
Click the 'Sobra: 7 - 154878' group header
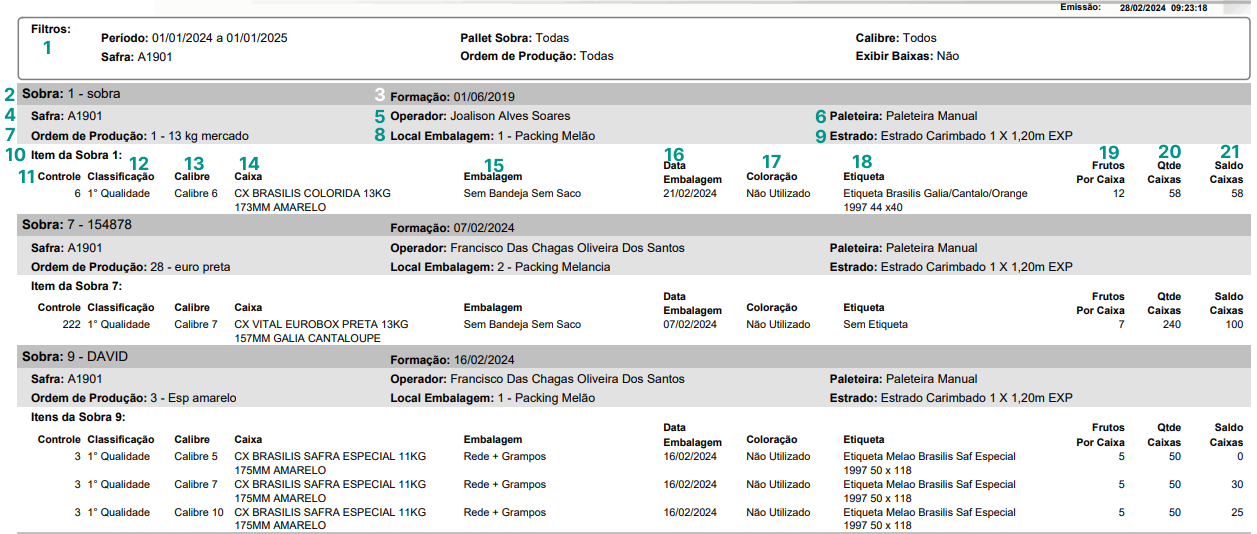coord(77,225)
